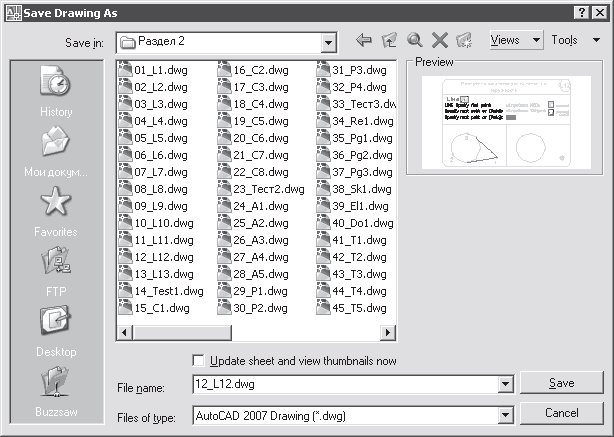Select file 23_Тест2.dwg in list
Viewport: 614px width, 437px height.
pyautogui.click(x=268, y=189)
